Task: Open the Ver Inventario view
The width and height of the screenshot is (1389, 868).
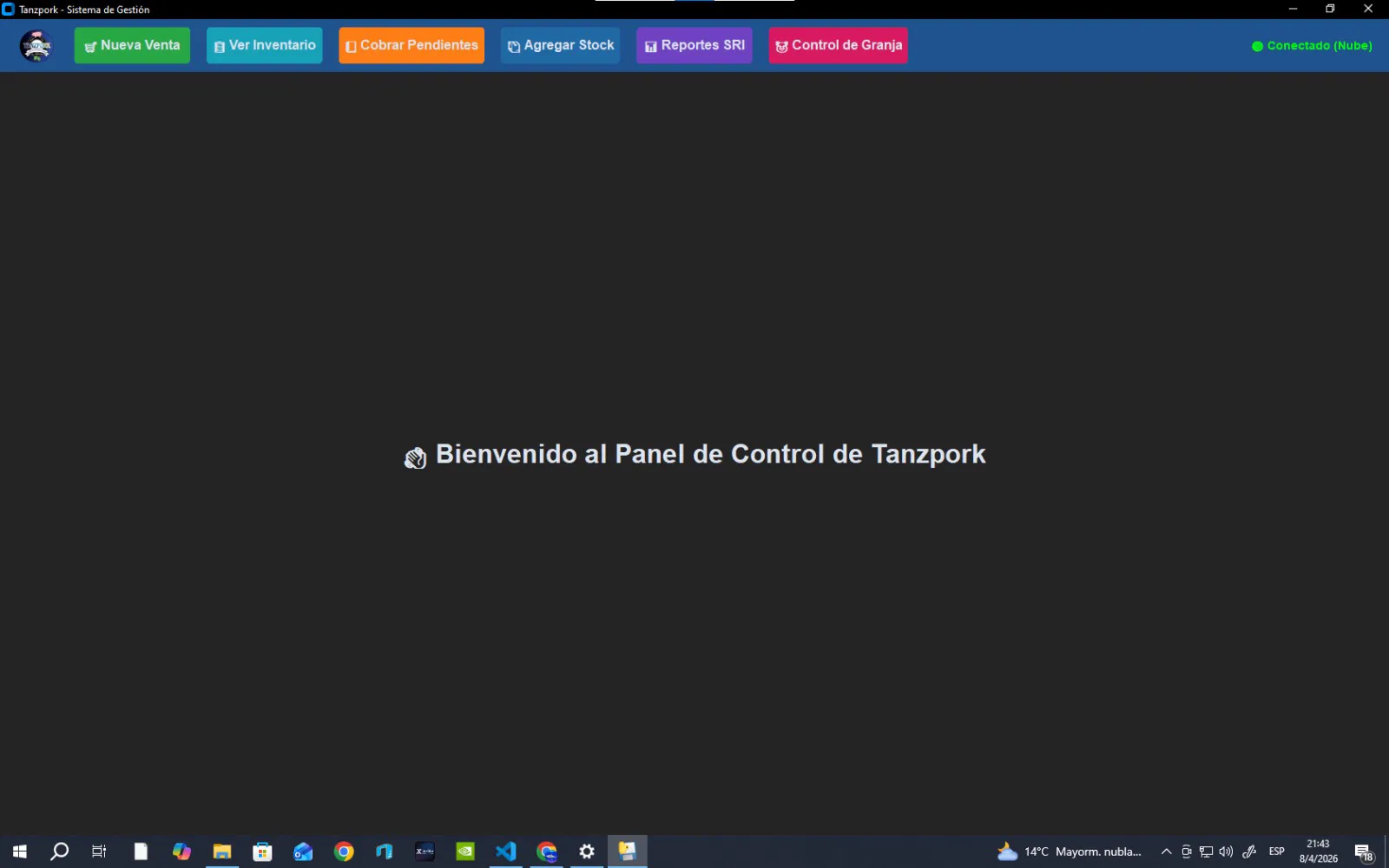Action: click(x=264, y=45)
